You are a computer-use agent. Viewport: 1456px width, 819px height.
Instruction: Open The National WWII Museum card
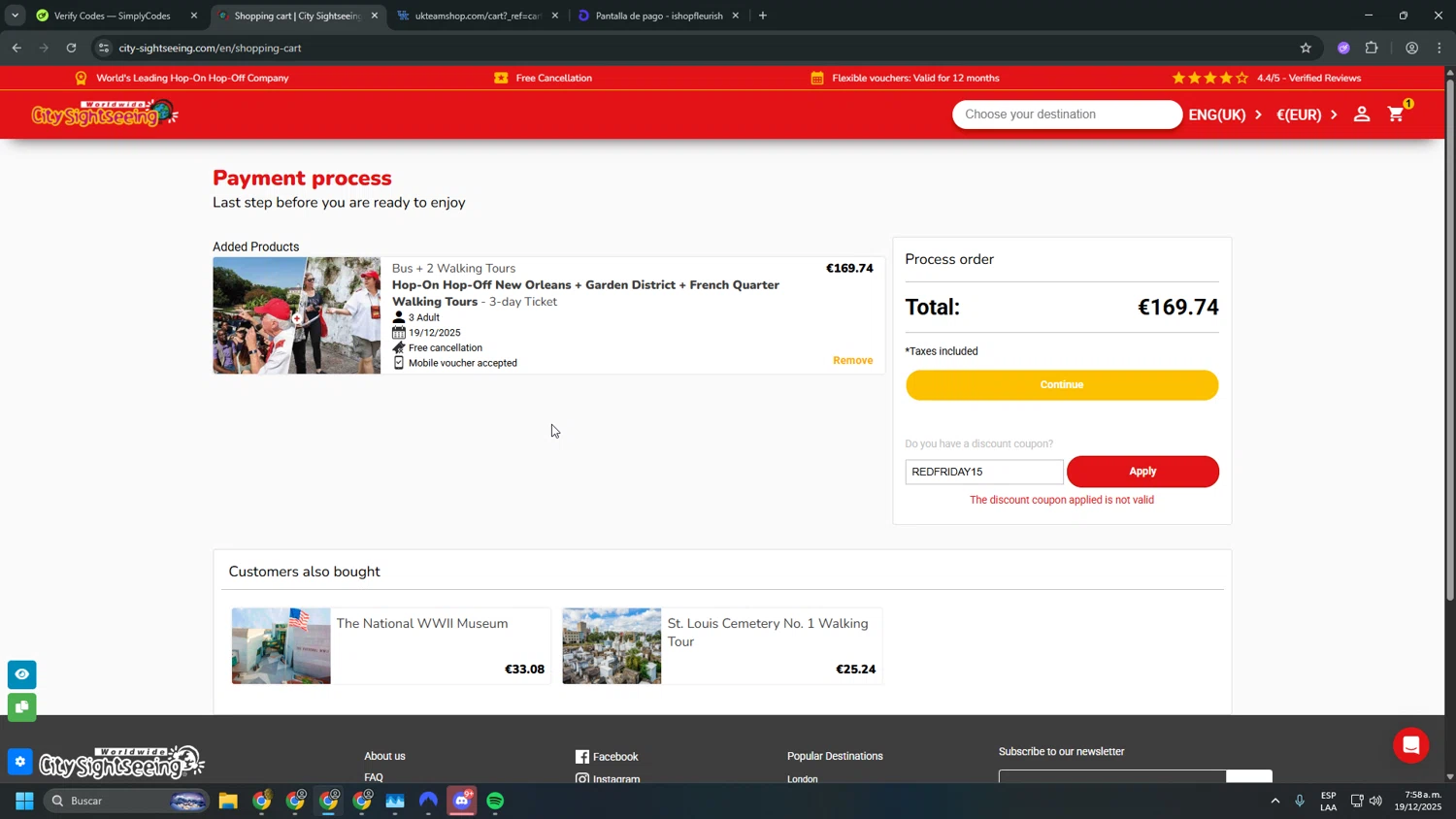(x=390, y=646)
